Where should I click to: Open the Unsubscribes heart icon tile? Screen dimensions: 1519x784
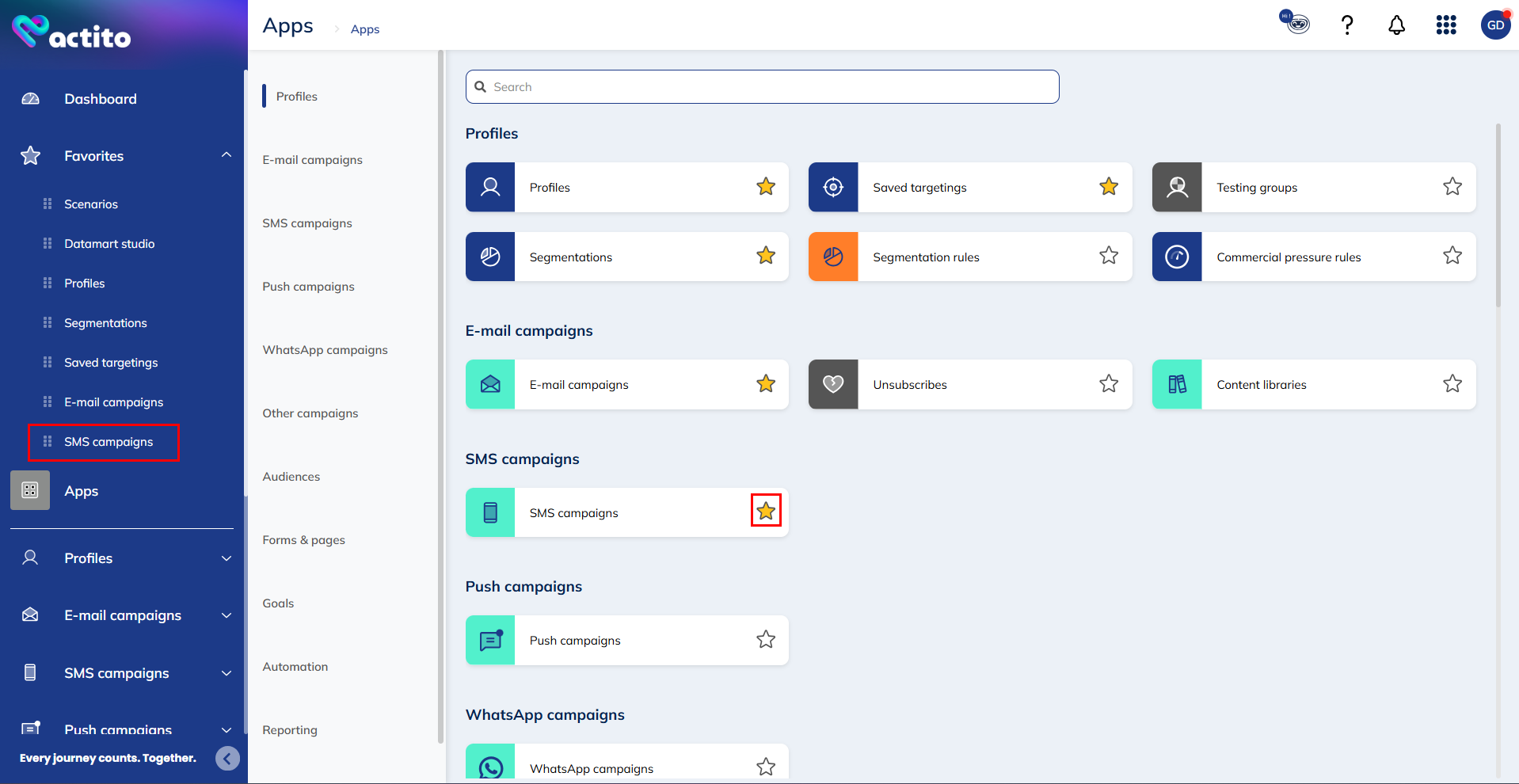tap(833, 385)
